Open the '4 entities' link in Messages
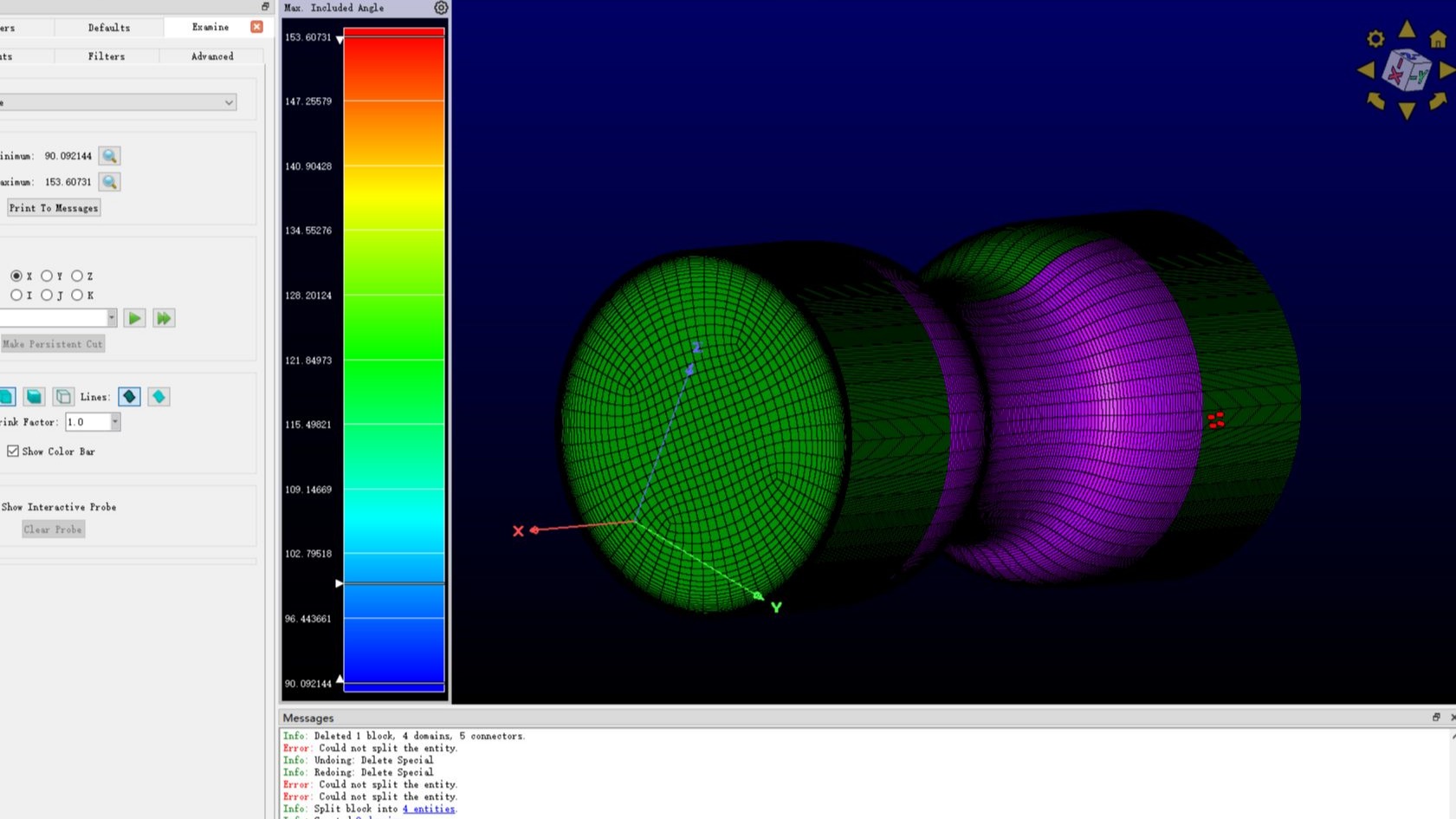The width and height of the screenshot is (1456, 819). pos(429,809)
